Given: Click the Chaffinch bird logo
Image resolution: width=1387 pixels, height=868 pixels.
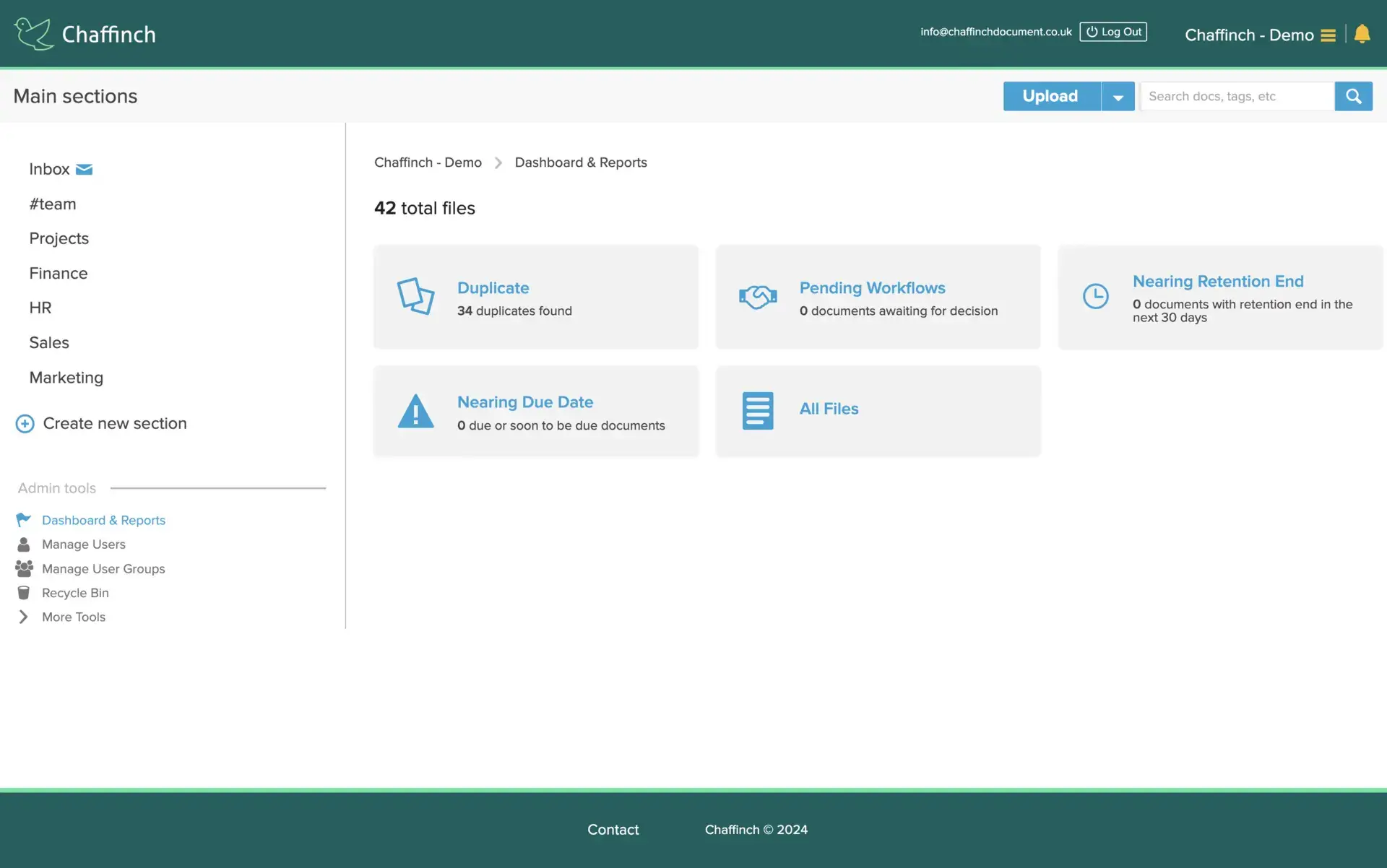Looking at the screenshot, I should 33,33.
